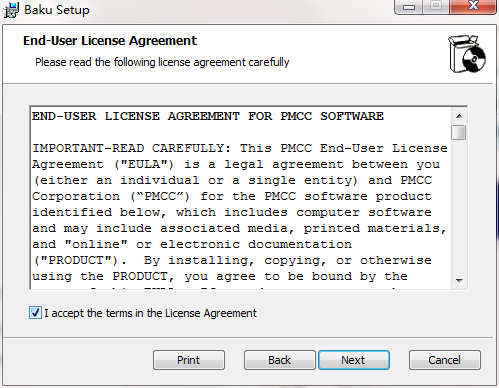Click the empty scrollbar track below the thumb

tap(459, 207)
